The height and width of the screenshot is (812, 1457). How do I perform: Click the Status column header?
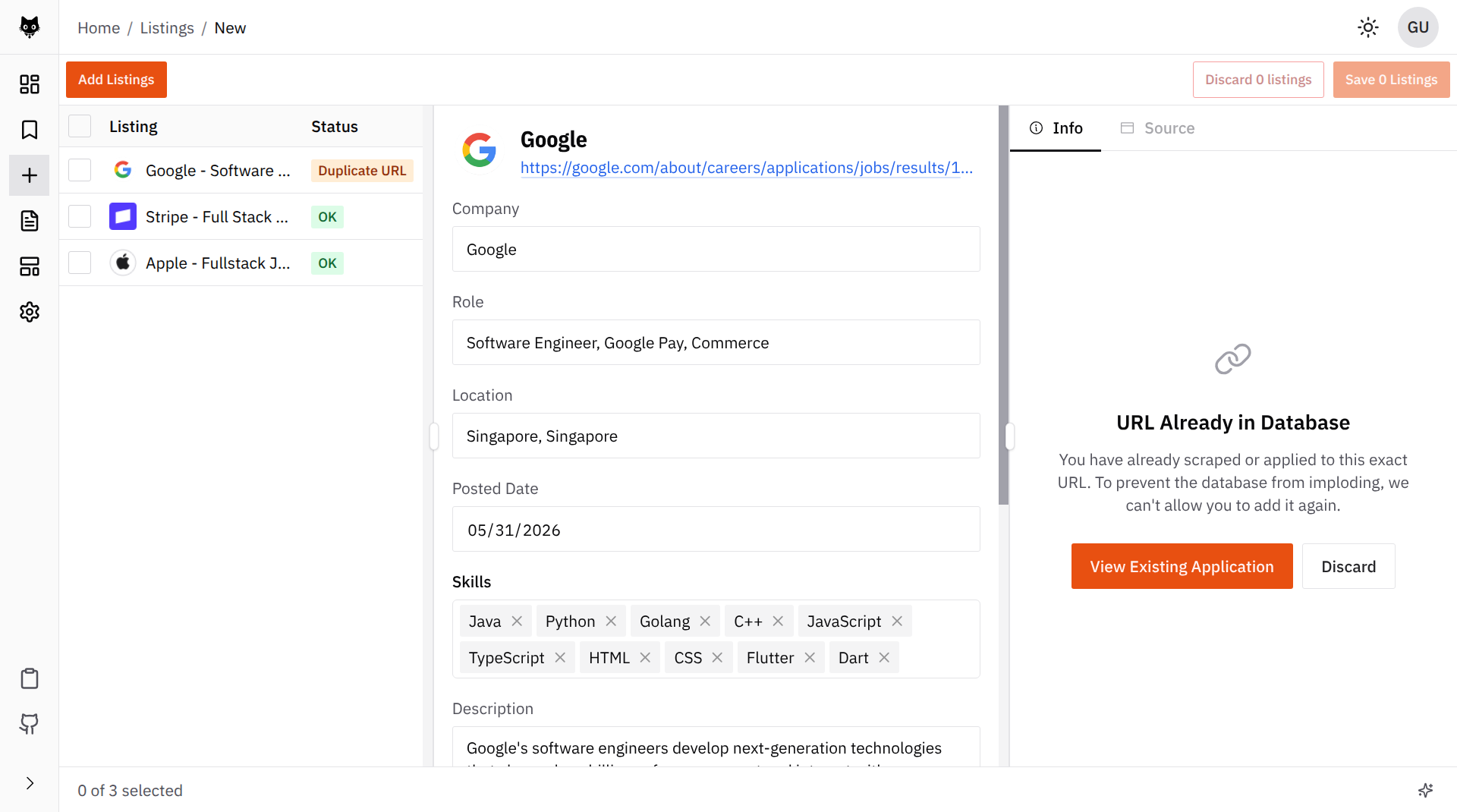[x=335, y=126]
